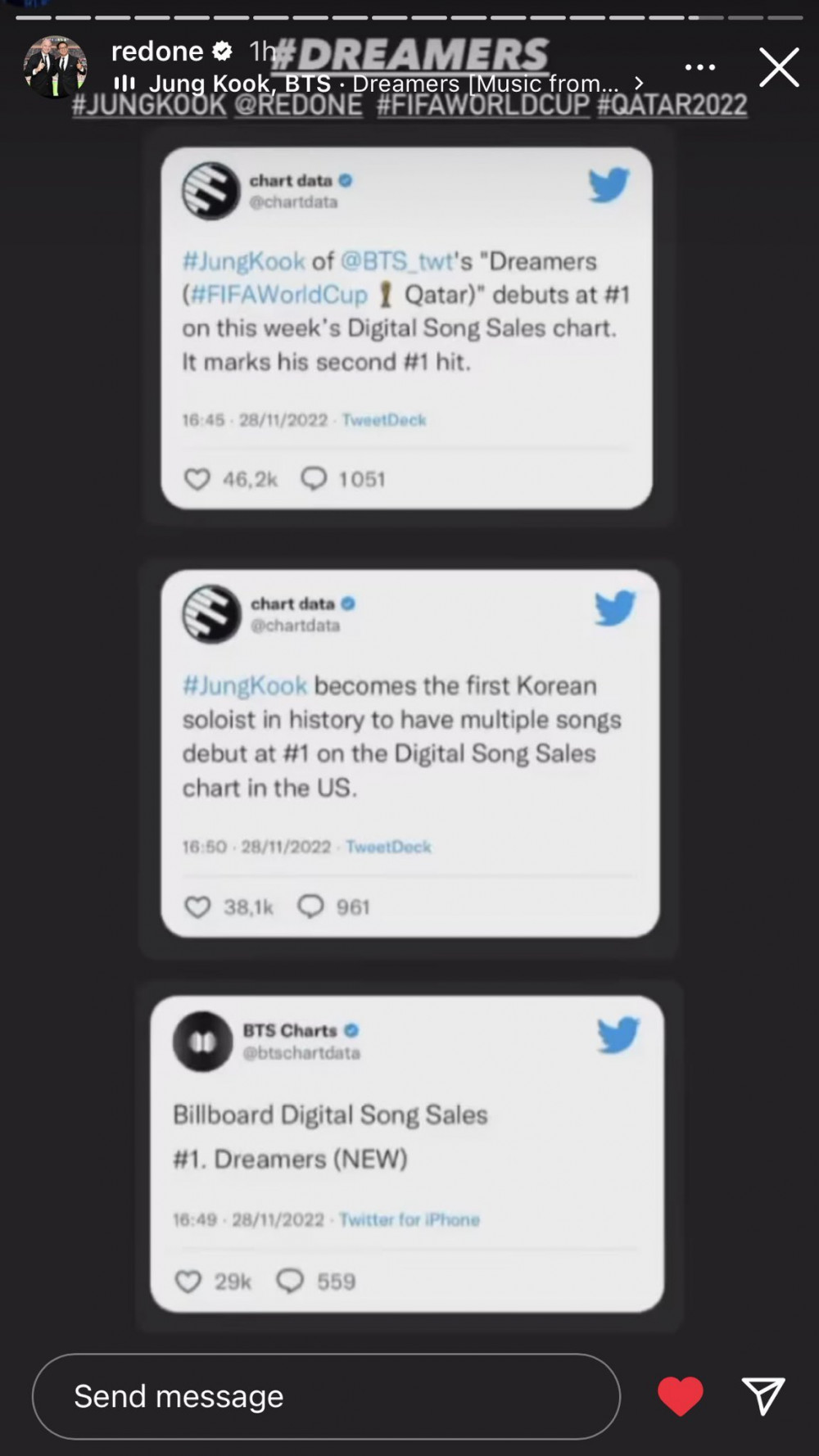Open redone's profile picture

(56, 66)
